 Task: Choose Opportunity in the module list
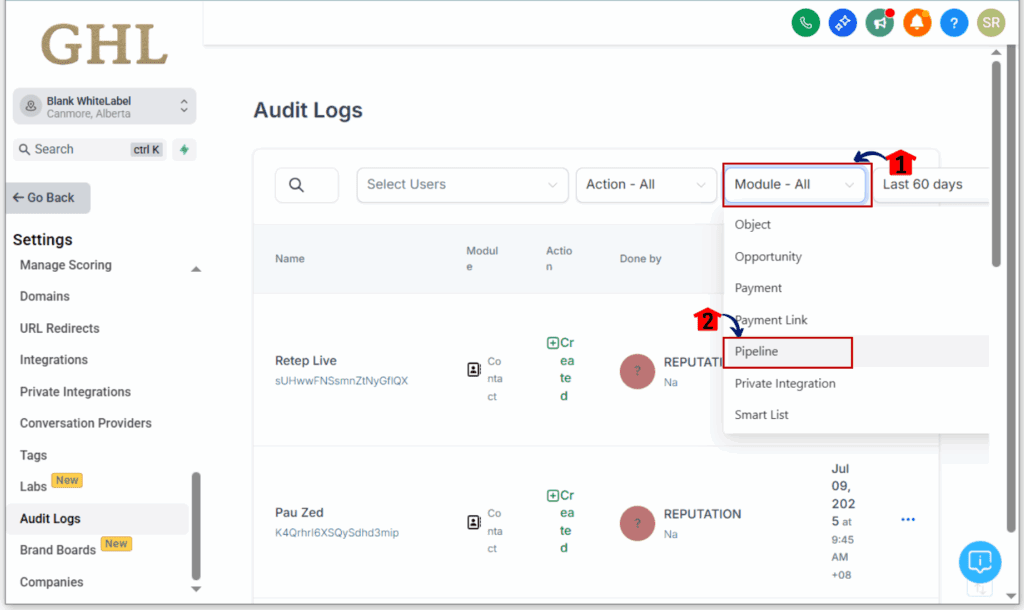(768, 257)
